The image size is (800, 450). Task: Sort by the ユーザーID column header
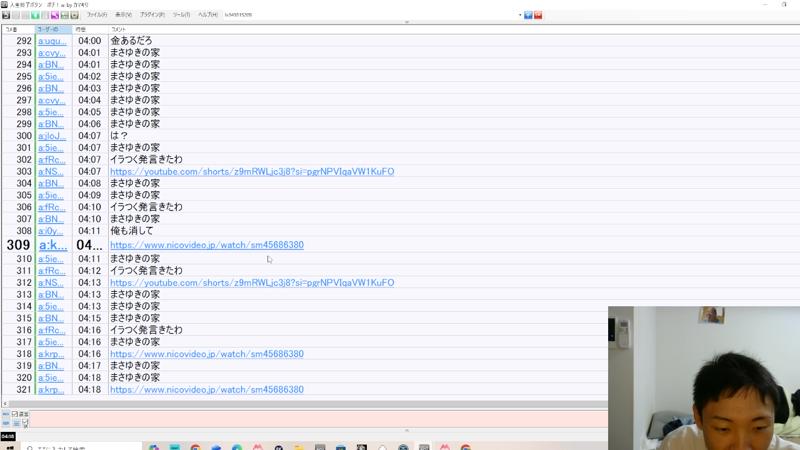click(52, 30)
